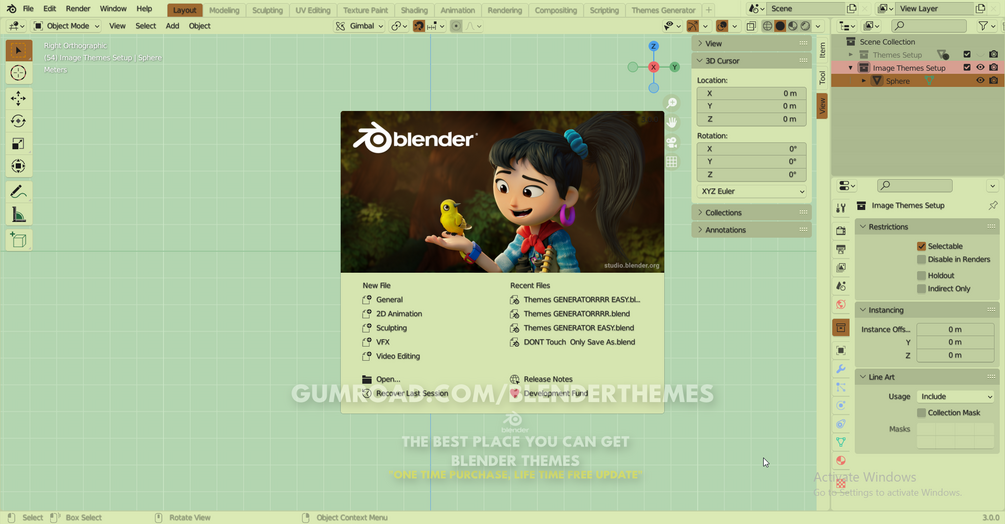Select the Annotate pencil tool
This screenshot has width=1005, height=524.
click(x=19, y=192)
